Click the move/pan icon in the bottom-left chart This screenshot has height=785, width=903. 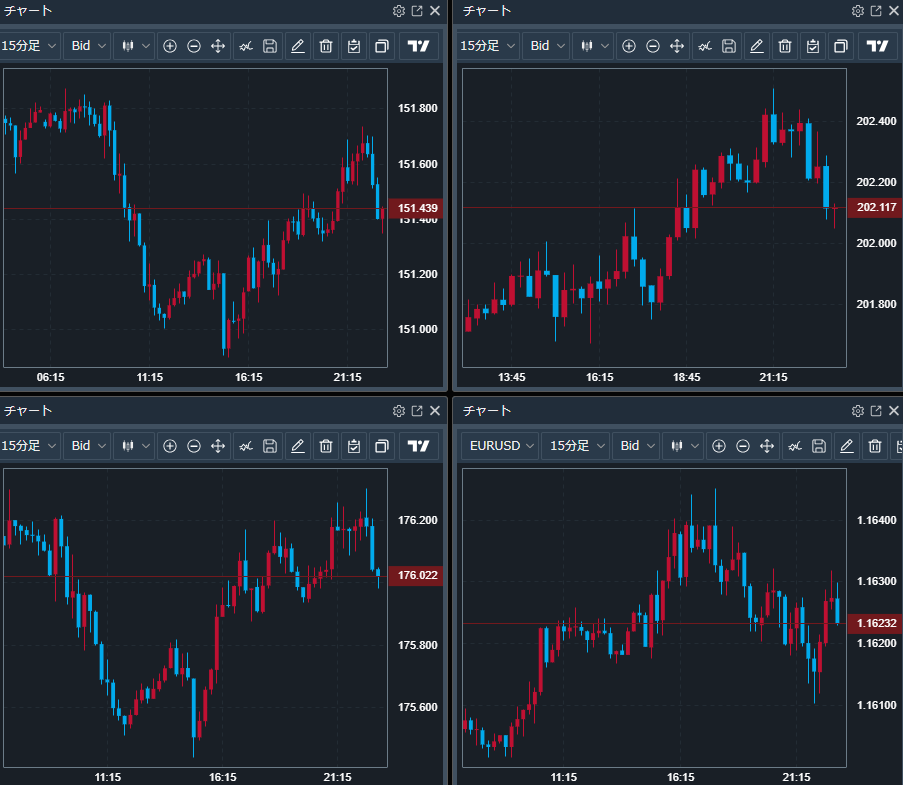pyautogui.click(x=218, y=446)
